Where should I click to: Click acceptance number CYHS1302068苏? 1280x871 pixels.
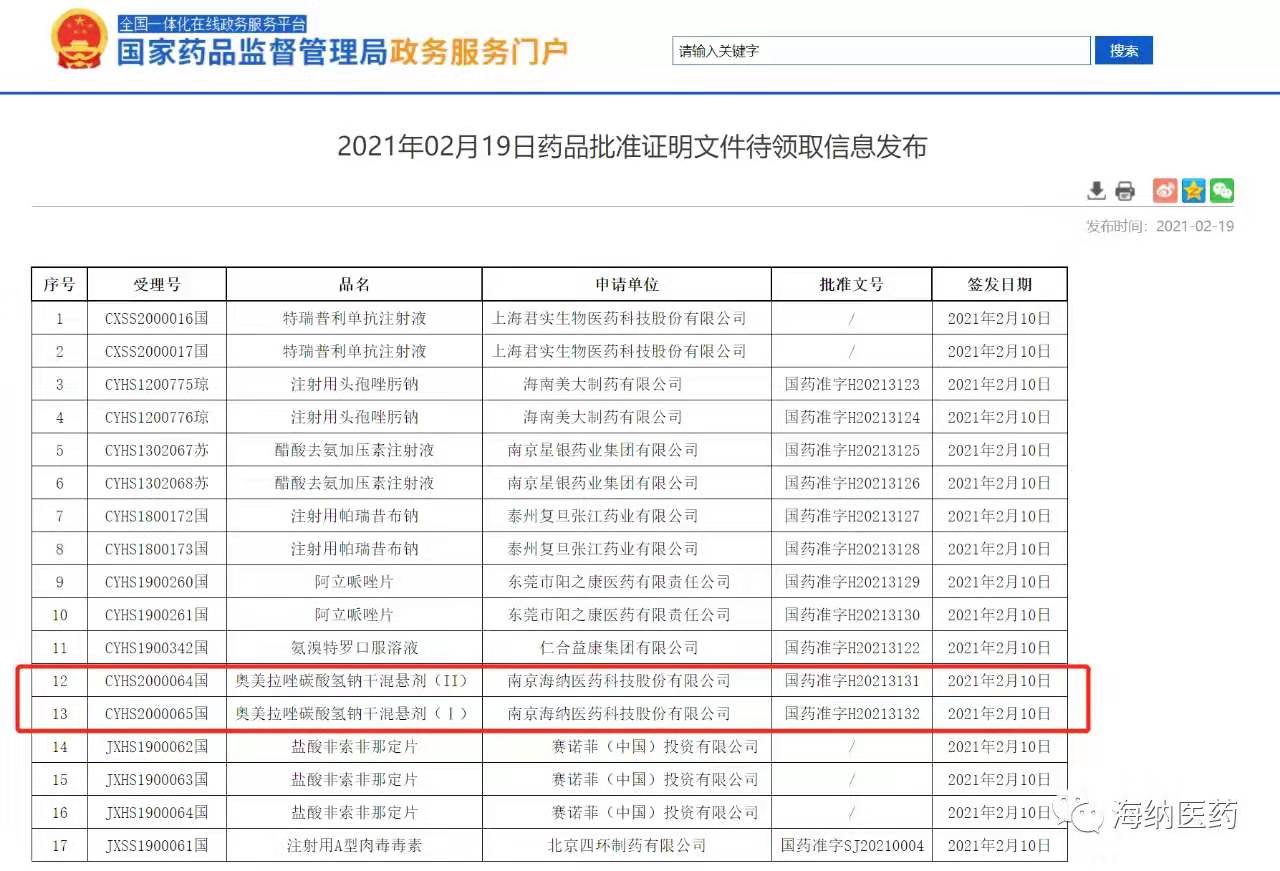pyautogui.click(x=157, y=484)
